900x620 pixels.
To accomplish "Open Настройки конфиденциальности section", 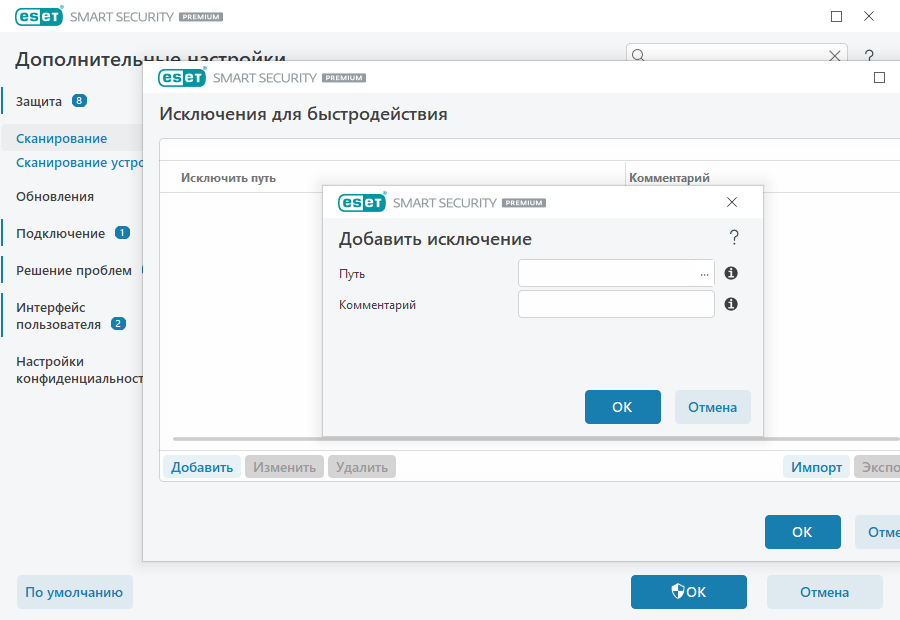I will pos(79,370).
